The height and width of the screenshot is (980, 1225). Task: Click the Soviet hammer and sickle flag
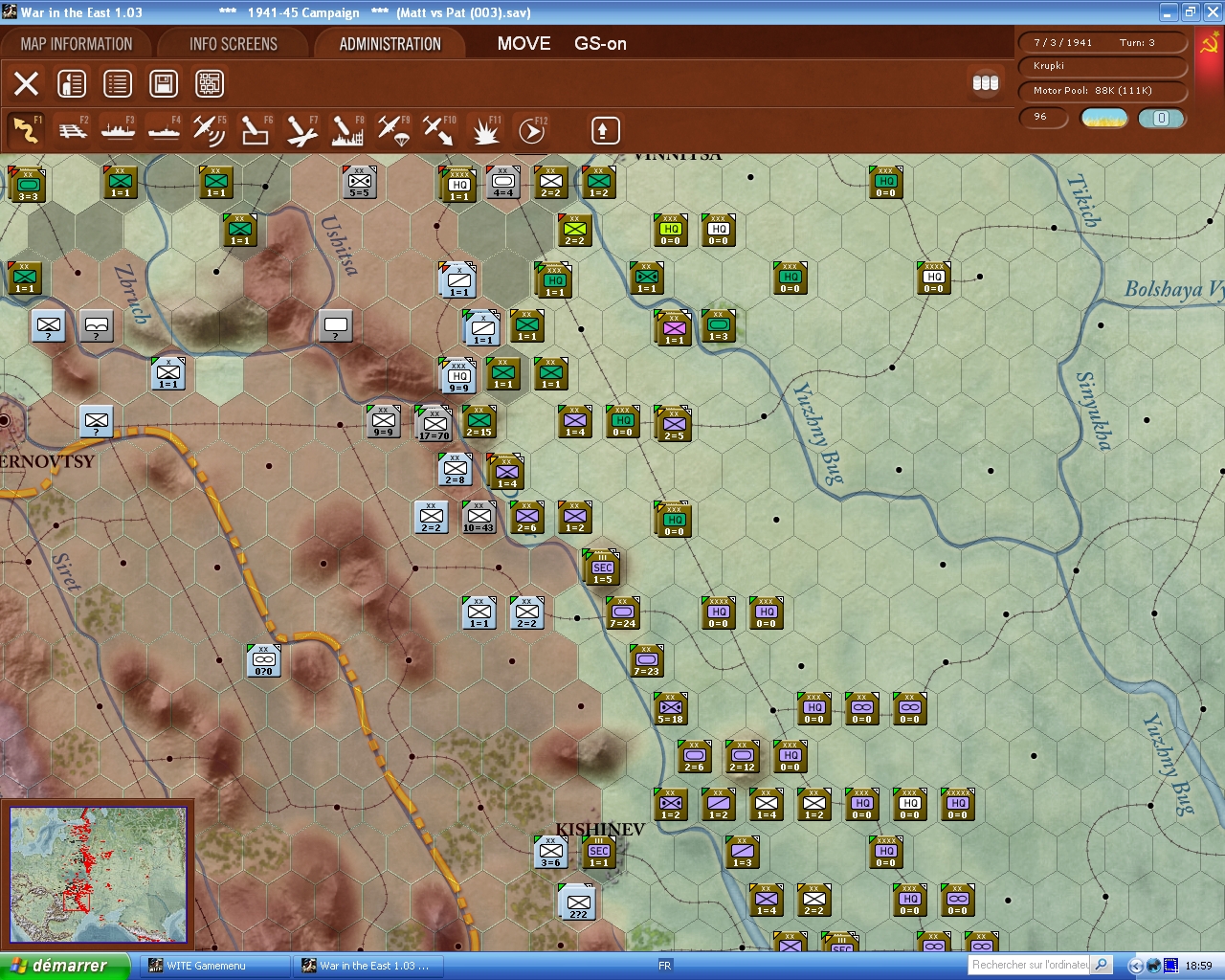coord(1209,43)
